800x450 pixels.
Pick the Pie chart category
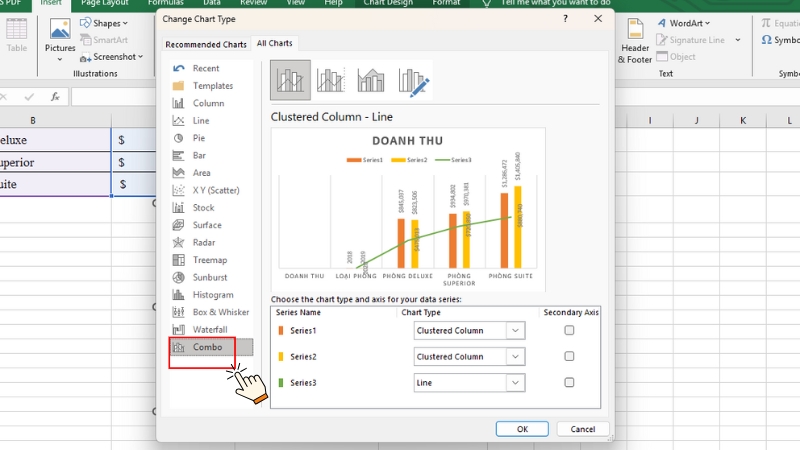(199, 138)
